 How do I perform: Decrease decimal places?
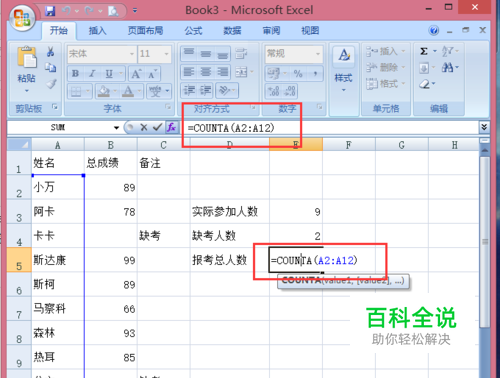point(290,91)
